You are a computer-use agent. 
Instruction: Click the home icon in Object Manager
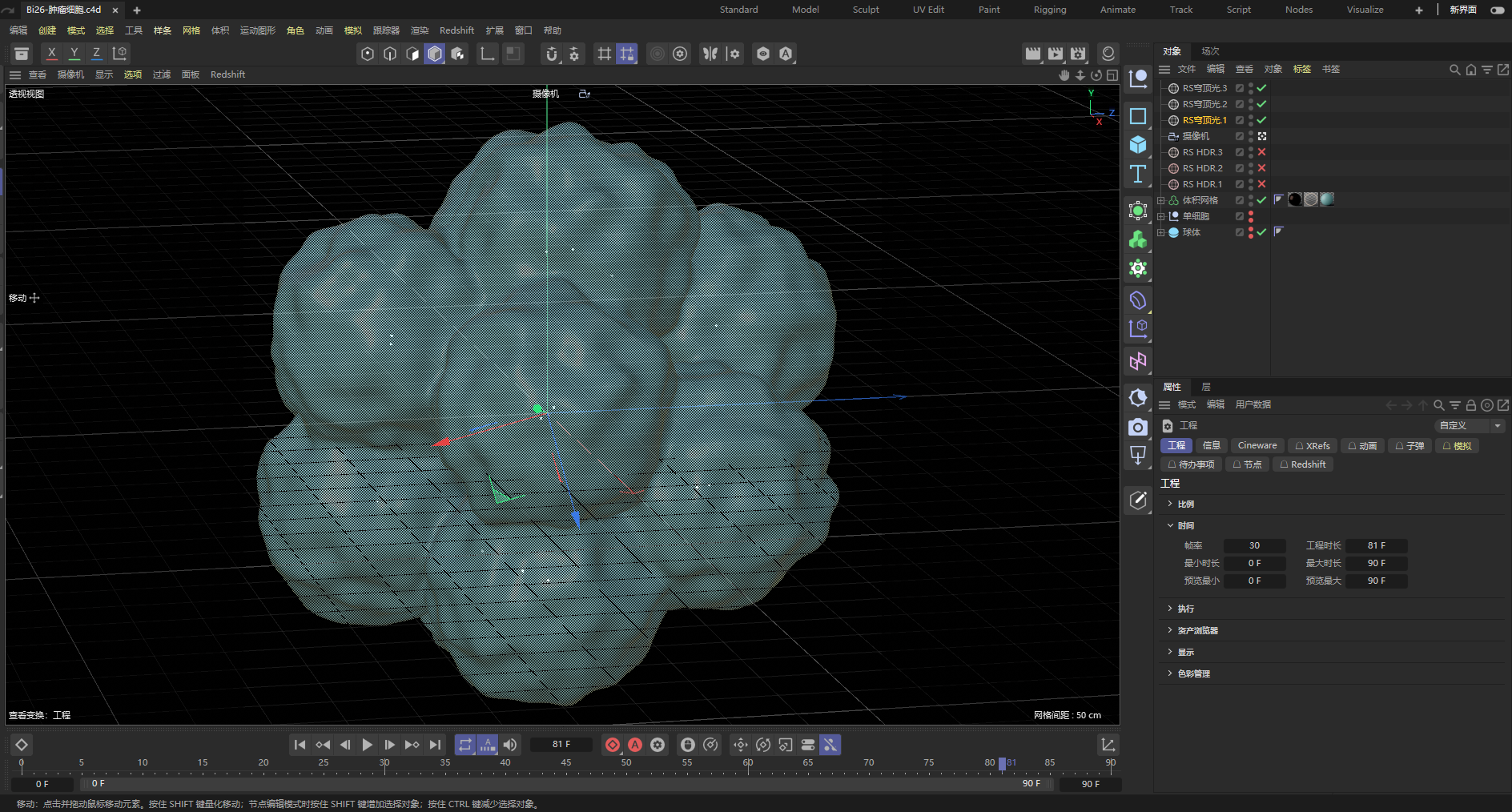pos(1471,70)
